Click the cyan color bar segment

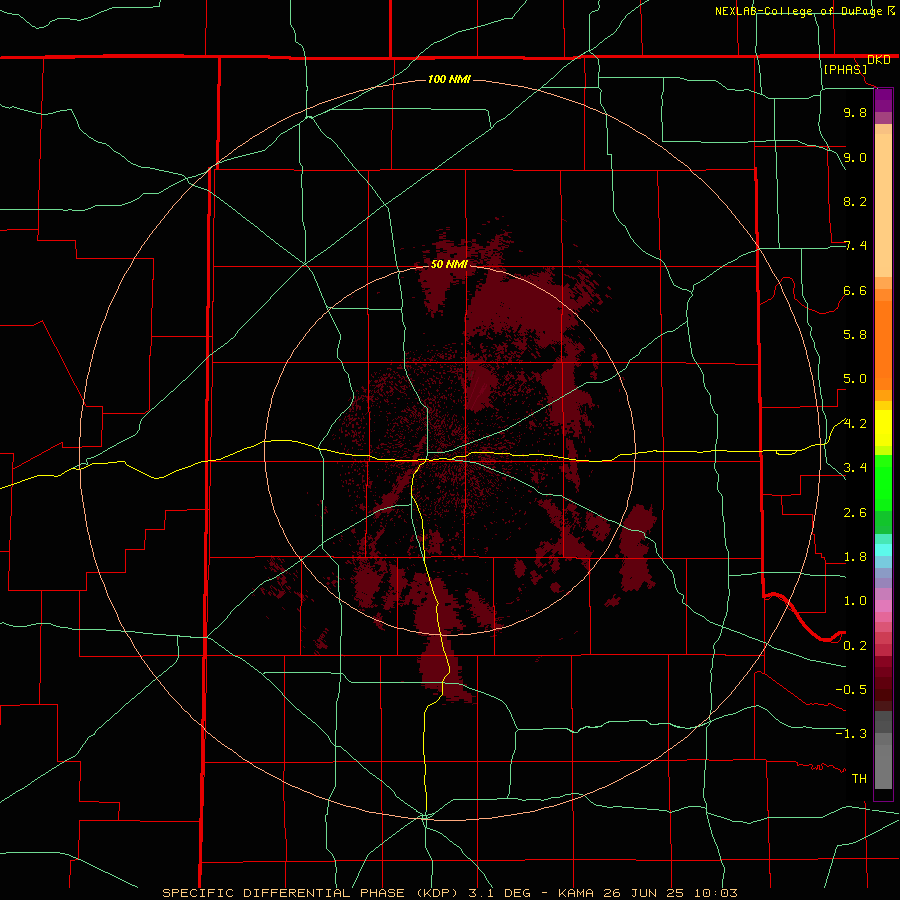pos(883,550)
